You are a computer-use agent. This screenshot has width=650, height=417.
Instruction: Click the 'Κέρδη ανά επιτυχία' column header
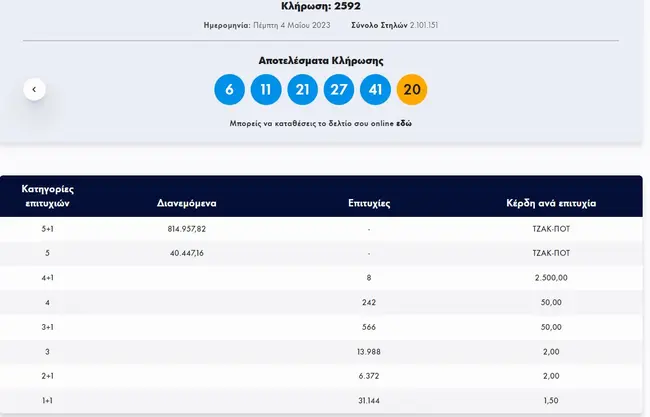[x=551, y=203]
